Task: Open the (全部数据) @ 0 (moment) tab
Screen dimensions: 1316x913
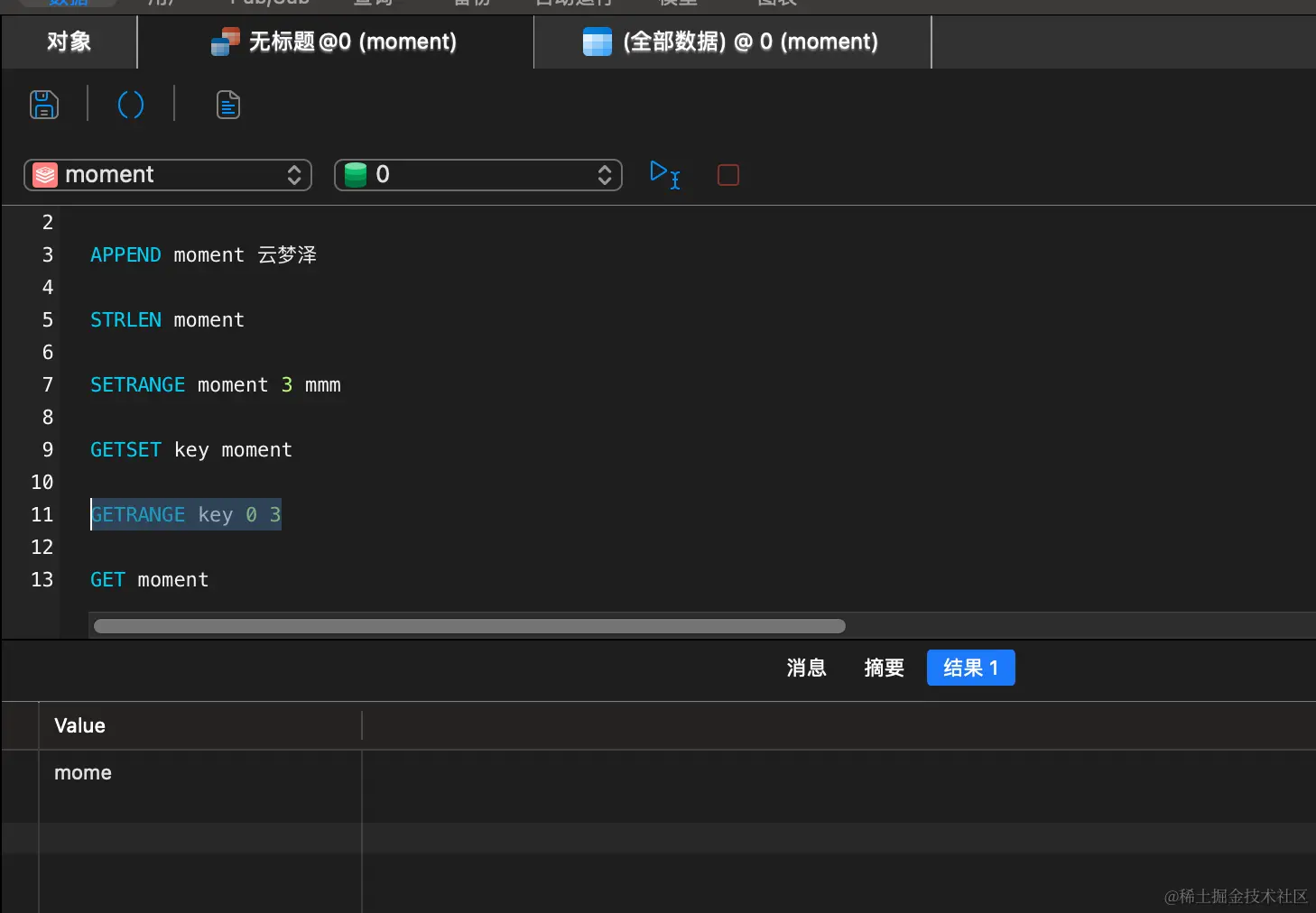Action: [x=732, y=41]
